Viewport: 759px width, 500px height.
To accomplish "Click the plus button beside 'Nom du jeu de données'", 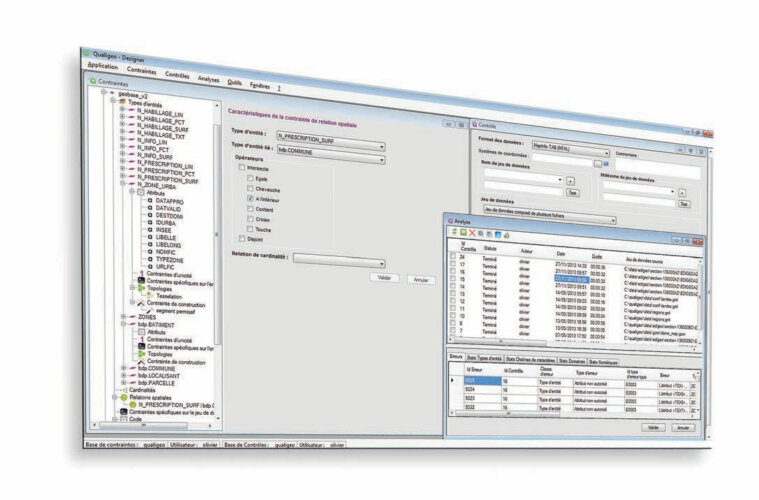I will click(571, 181).
